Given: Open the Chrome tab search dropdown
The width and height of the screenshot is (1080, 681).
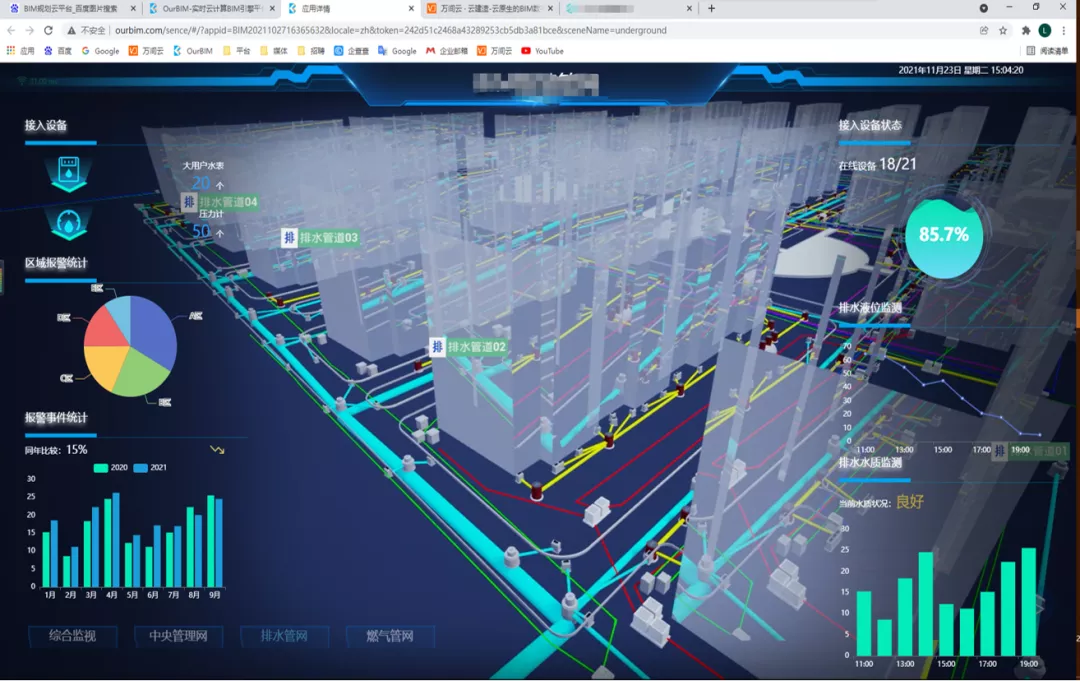Looking at the screenshot, I should click(984, 8).
